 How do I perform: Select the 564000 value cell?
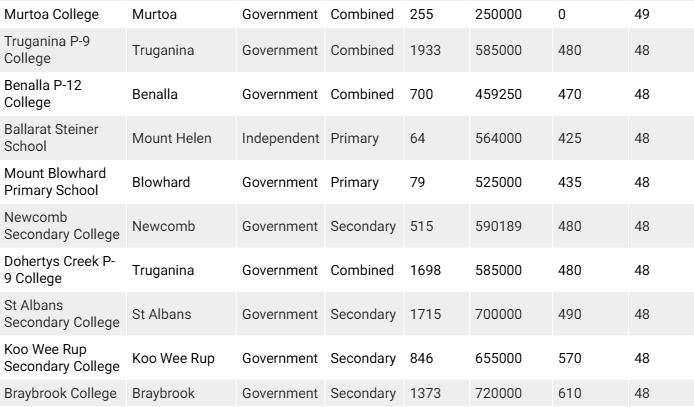click(x=497, y=138)
